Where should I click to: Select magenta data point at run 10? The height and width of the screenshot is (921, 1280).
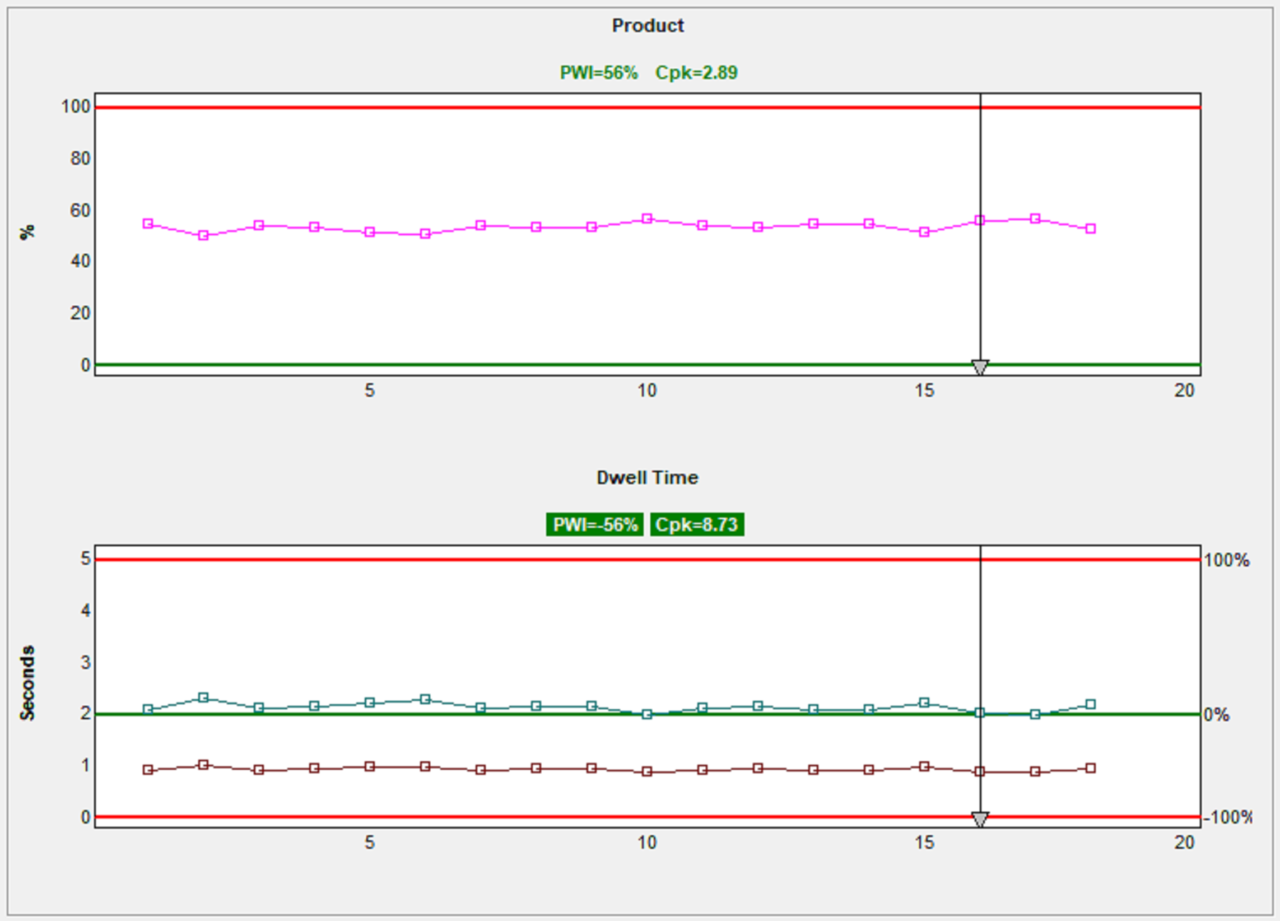[x=647, y=218]
